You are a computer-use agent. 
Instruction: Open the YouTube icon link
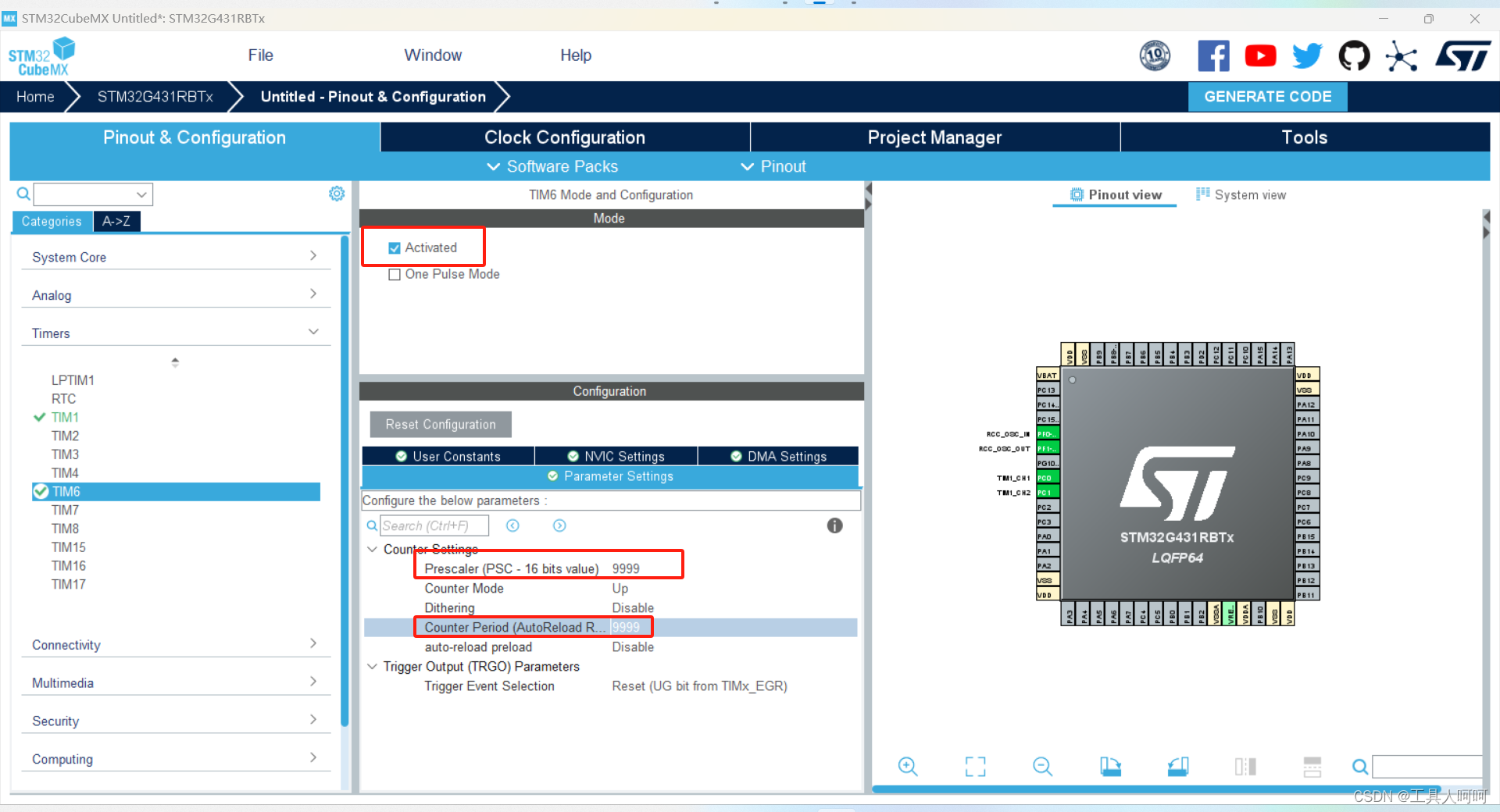click(x=1260, y=56)
